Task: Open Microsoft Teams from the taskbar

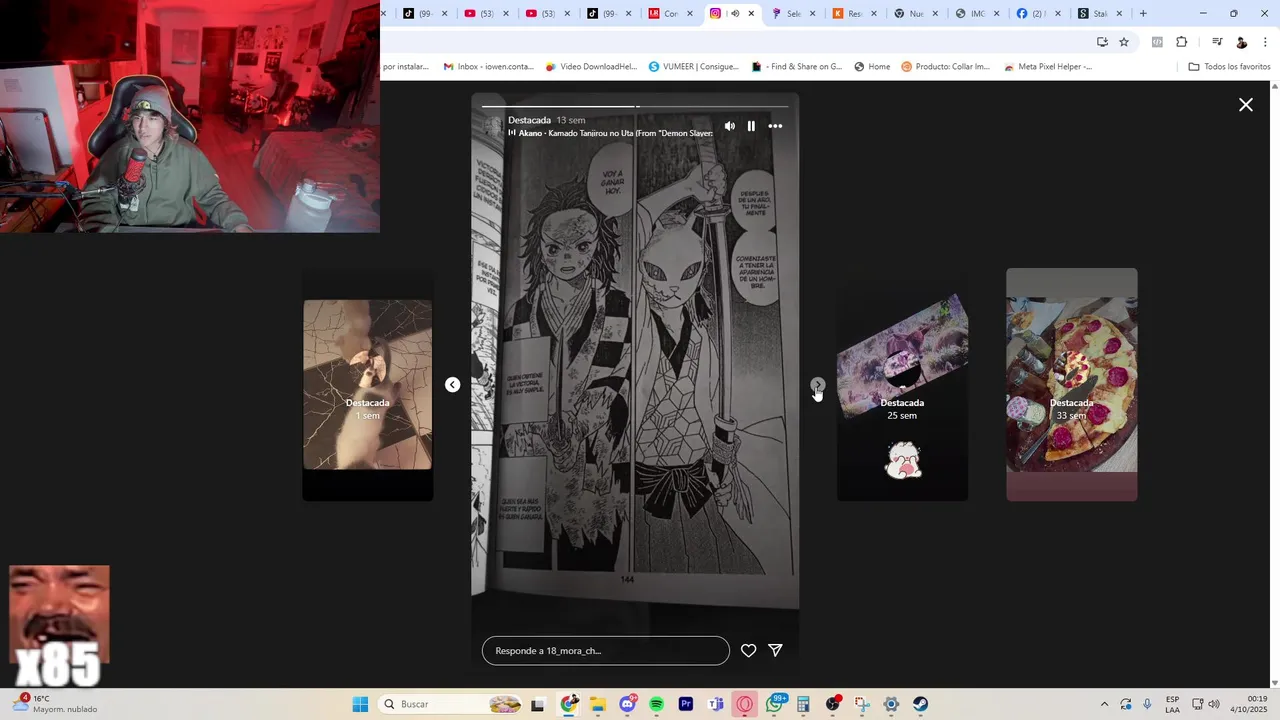Action: coord(715,704)
